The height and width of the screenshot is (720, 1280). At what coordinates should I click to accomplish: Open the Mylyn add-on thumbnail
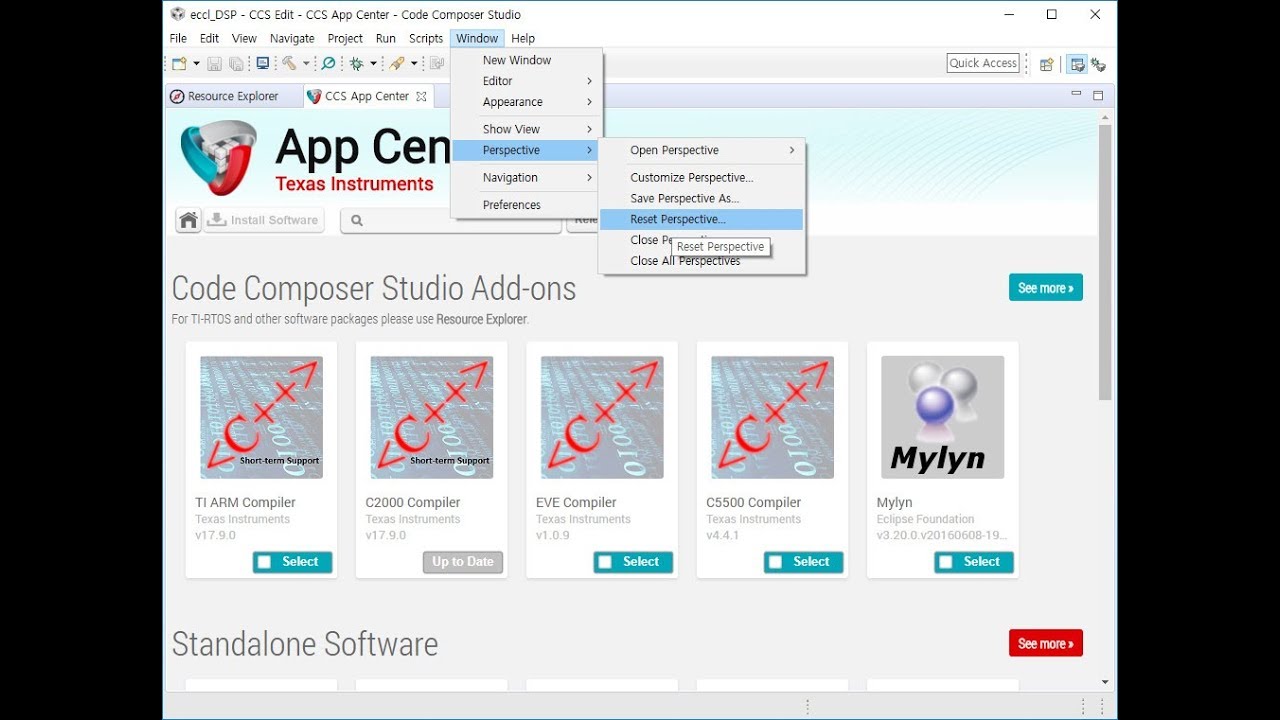942,417
